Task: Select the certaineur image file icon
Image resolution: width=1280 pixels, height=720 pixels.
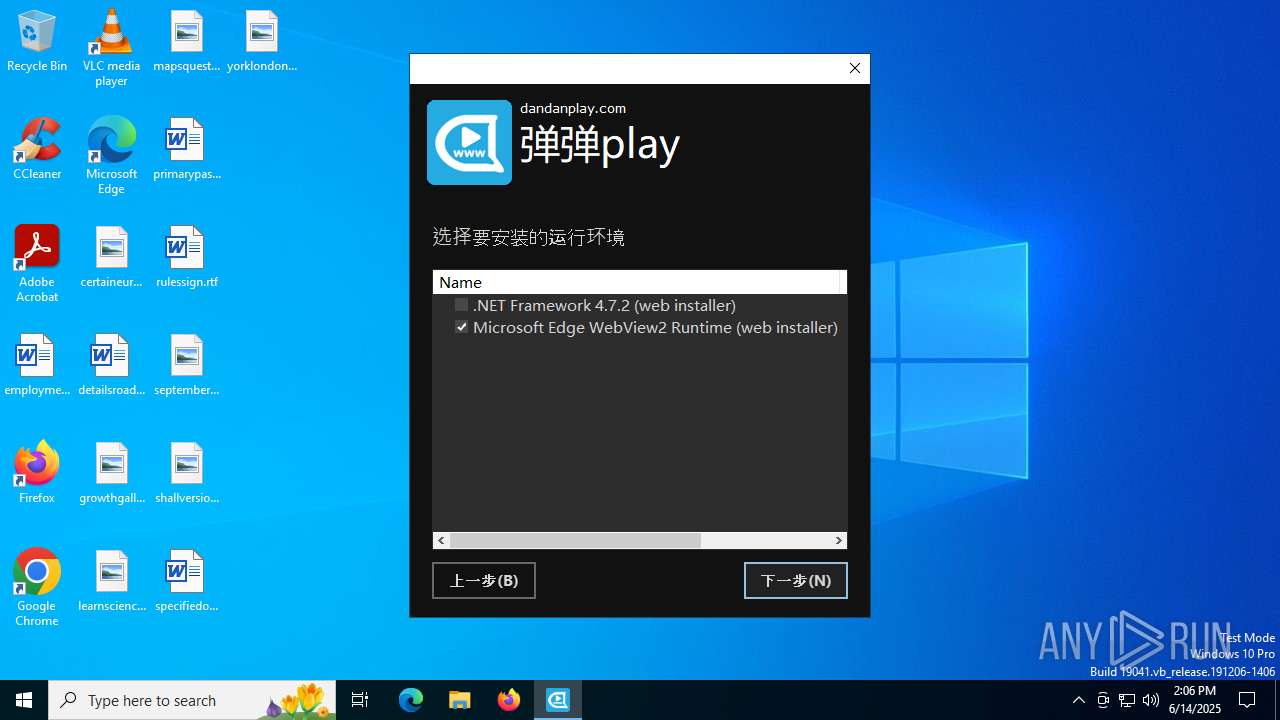Action: pyautogui.click(x=111, y=258)
